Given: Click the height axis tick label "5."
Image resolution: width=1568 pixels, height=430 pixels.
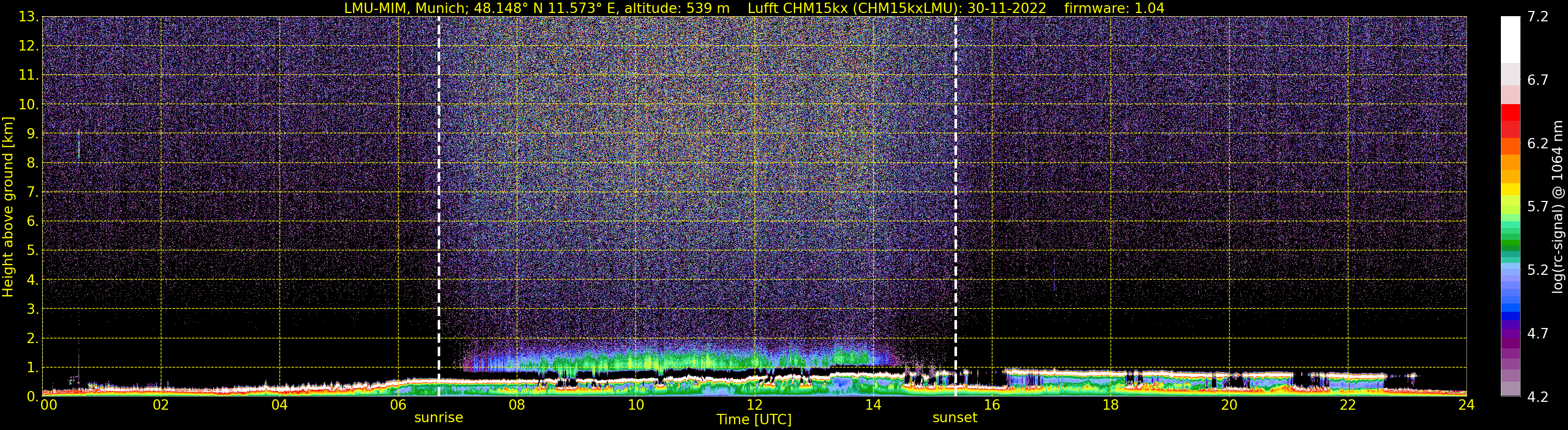Looking at the screenshot, I should (x=32, y=250).
